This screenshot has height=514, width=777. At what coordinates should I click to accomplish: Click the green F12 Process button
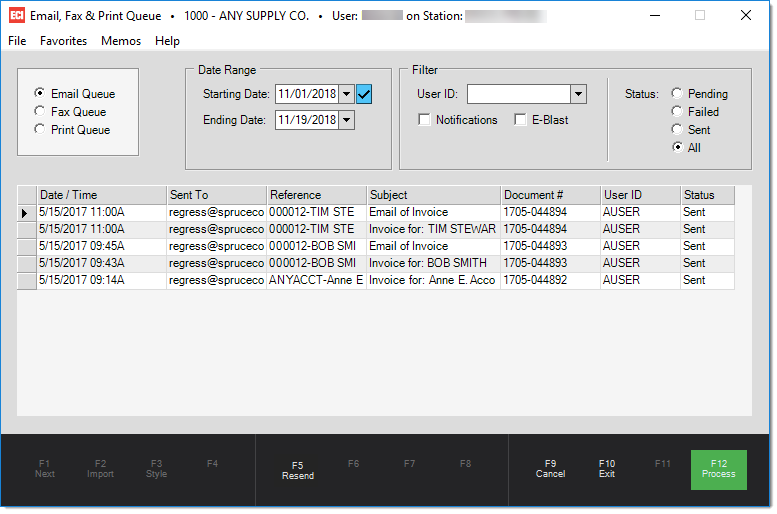tap(719, 469)
